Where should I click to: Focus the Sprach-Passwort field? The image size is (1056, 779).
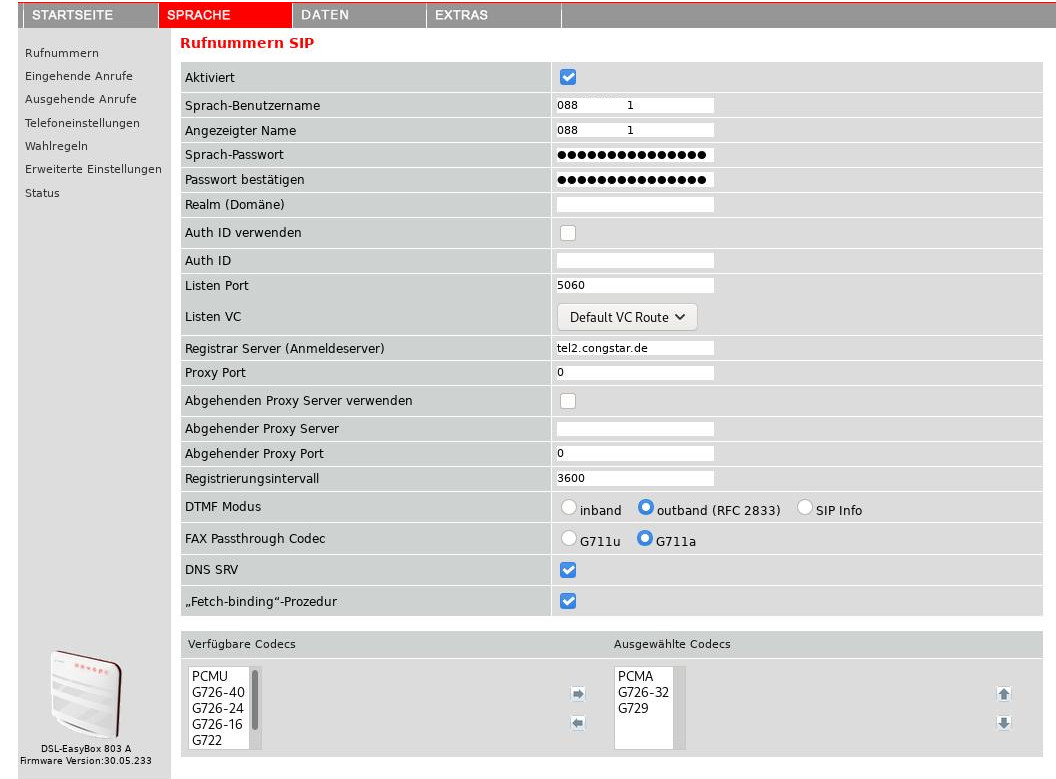click(635, 155)
